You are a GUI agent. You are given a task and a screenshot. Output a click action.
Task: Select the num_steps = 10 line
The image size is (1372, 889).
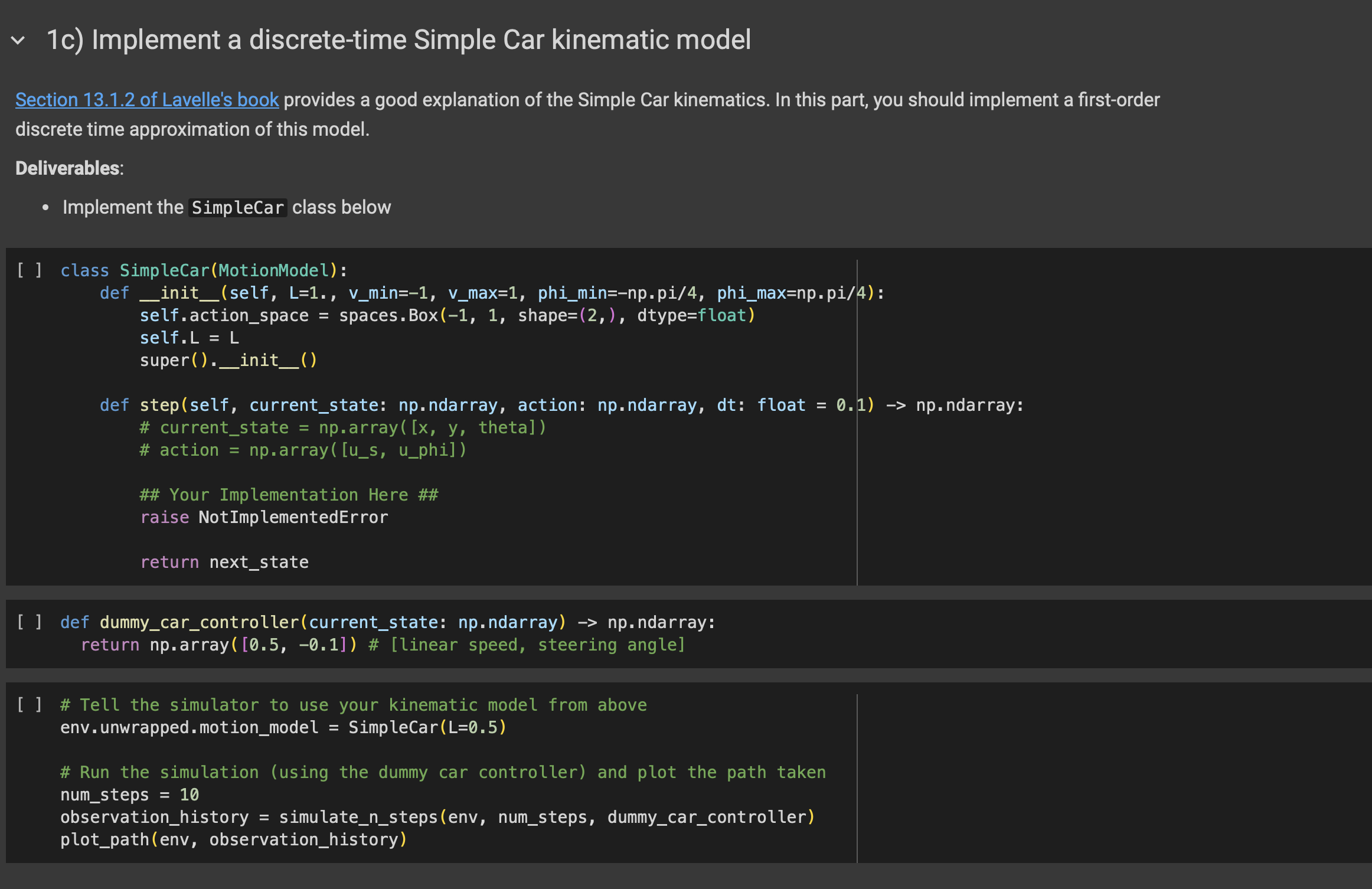pyautogui.click(x=130, y=795)
